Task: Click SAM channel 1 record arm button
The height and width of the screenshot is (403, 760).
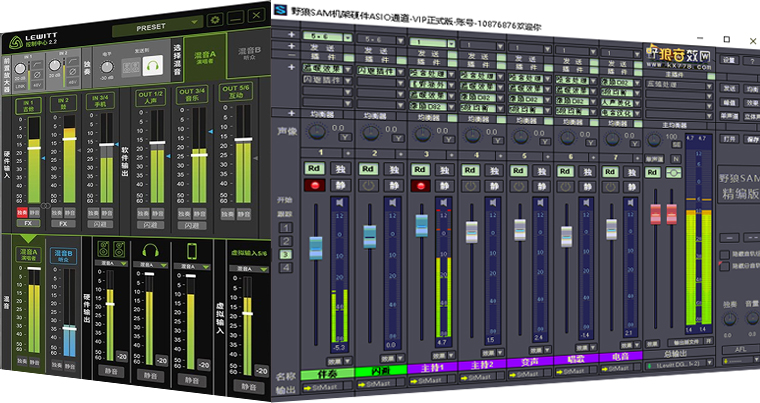Action: click(315, 185)
